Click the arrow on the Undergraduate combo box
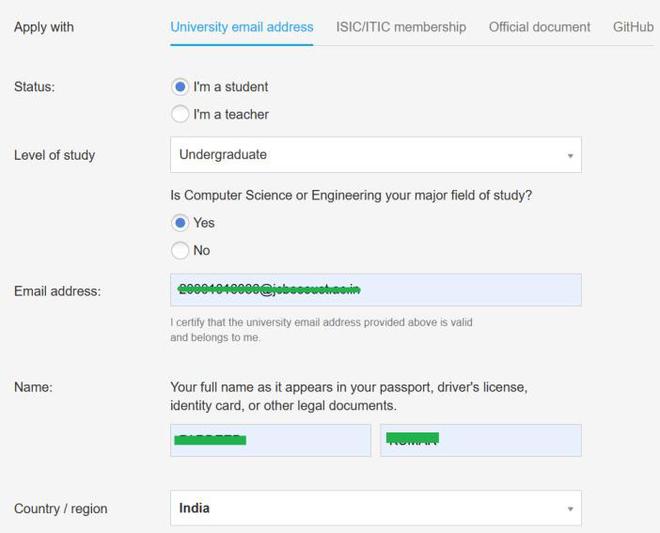The width and height of the screenshot is (660, 533). pyautogui.click(x=570, y=156)
